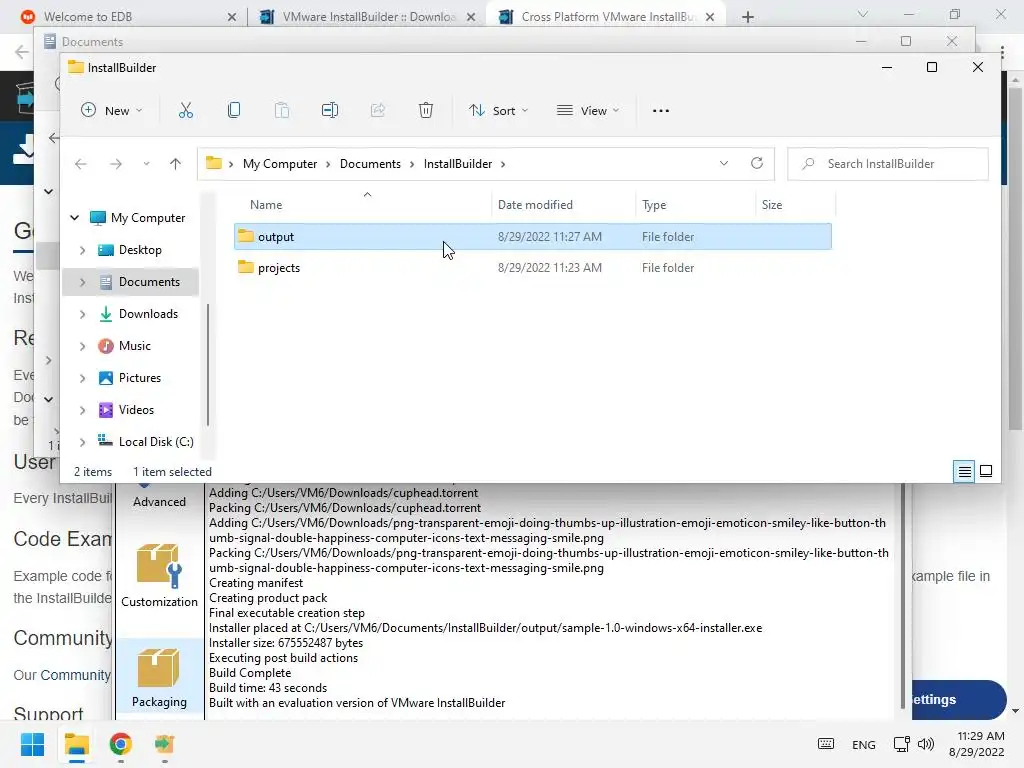1024x768 pixels.
Task: Open recent locations chevron dropdown
Action: (146, 164)
